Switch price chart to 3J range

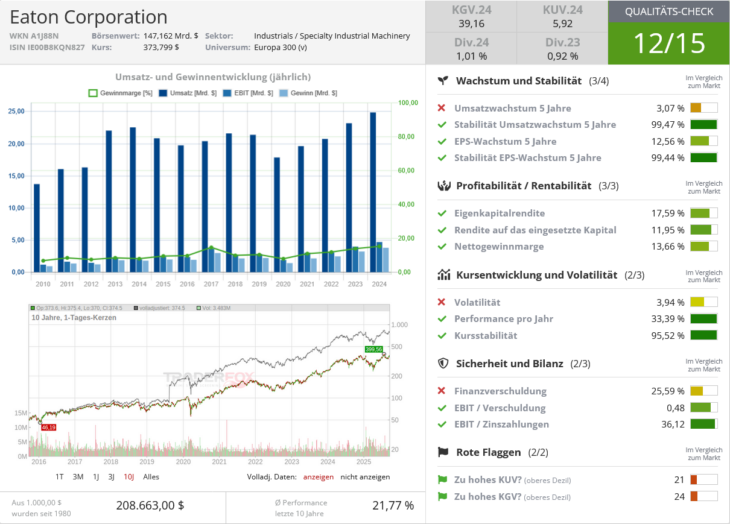(111, 477)
